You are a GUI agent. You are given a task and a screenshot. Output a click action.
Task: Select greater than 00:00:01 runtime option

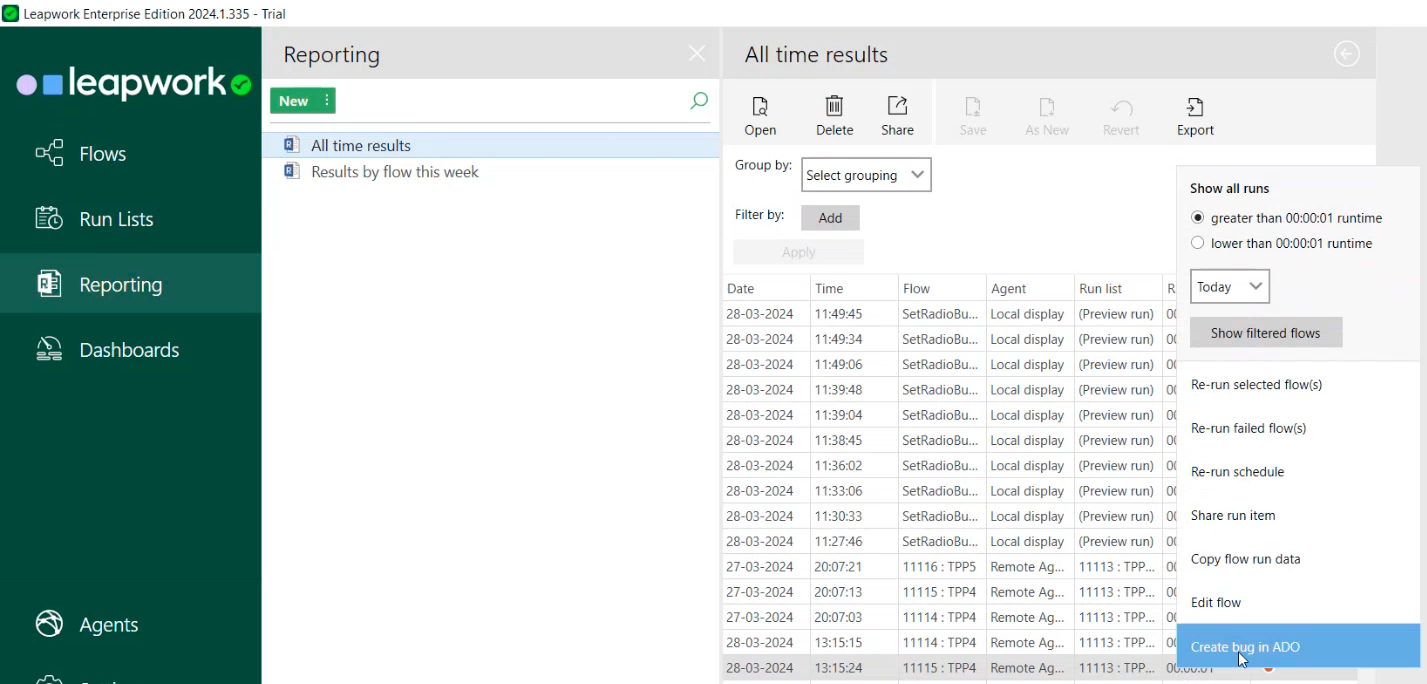pyautogui.click(x=1198, y=218)
